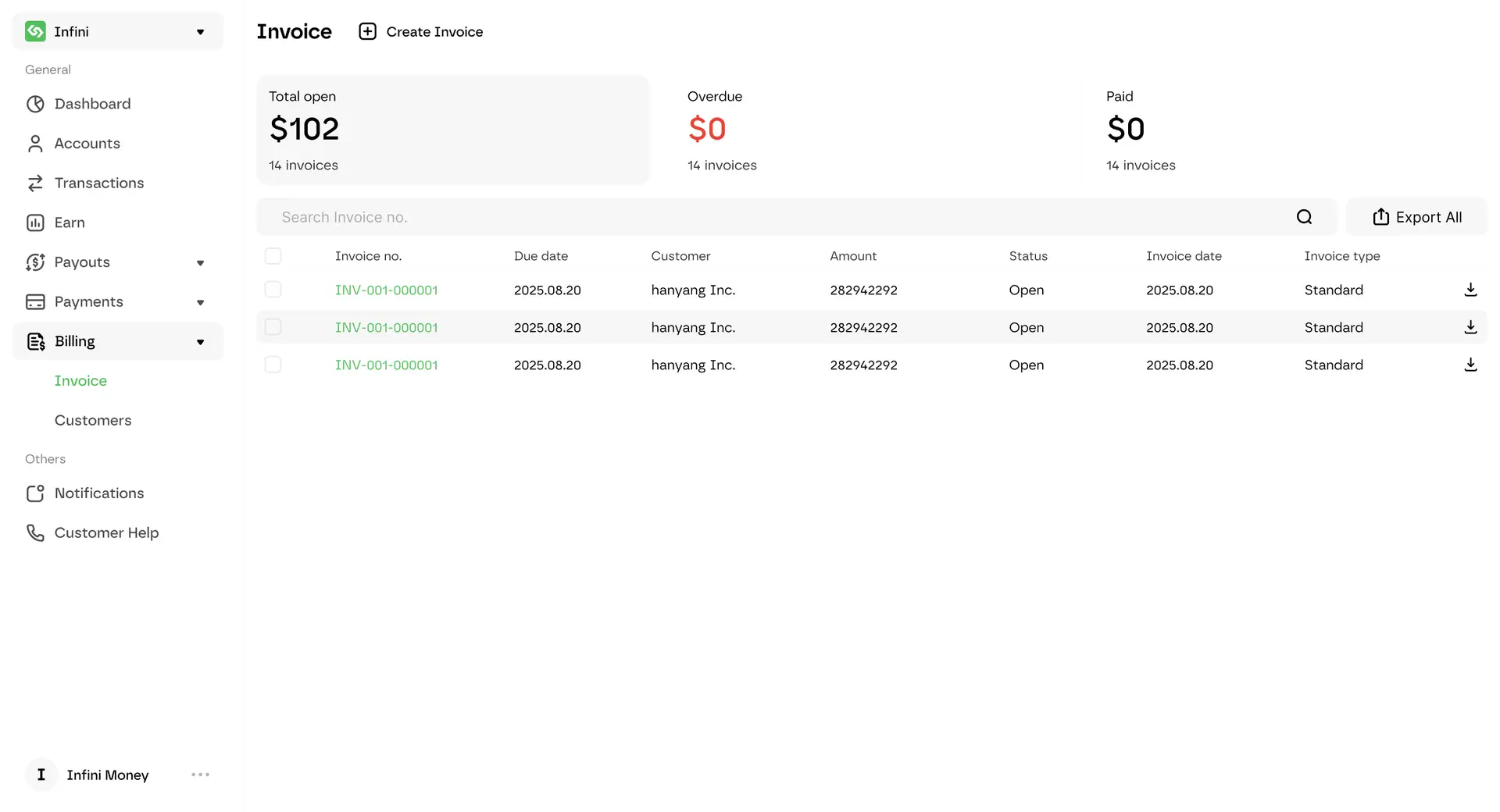Click the Payments card icon
This screenshot has height=812, width=1500.
(x=35, y=302)
